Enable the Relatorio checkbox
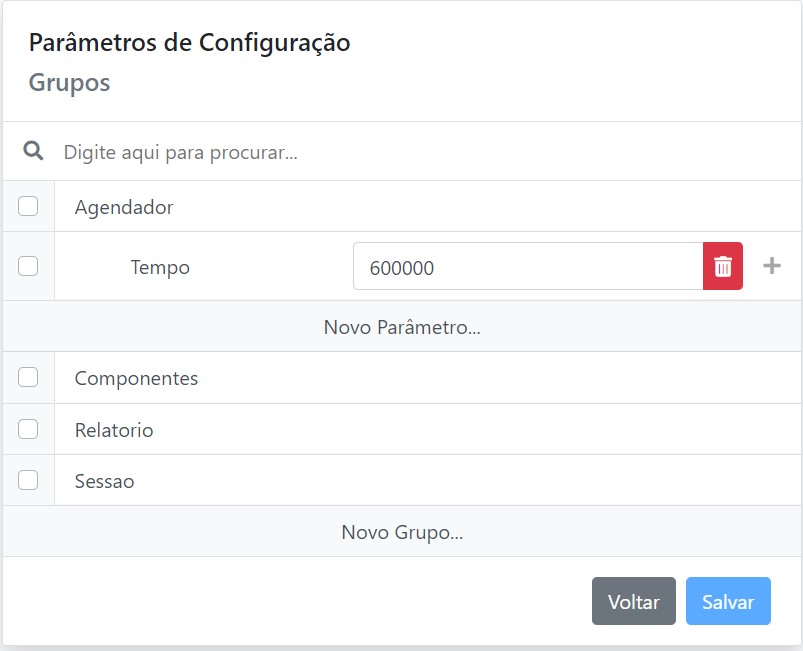 [28, 429]
